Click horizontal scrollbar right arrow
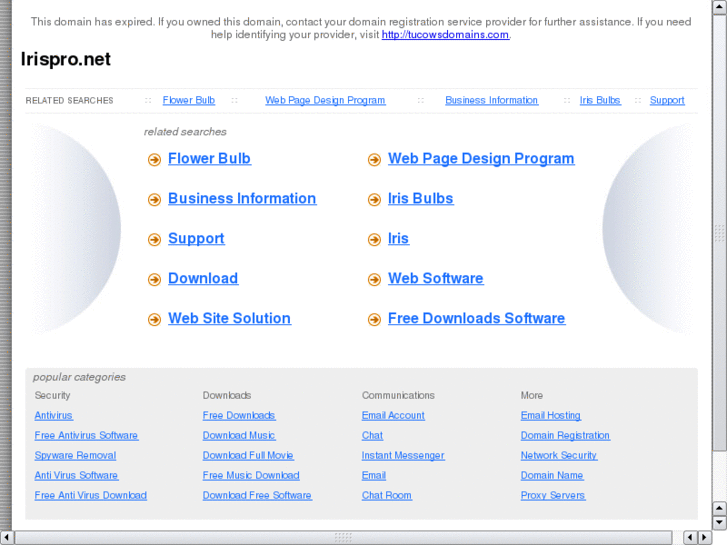Viewport: 727px width, 545px height. pos(705,537)
